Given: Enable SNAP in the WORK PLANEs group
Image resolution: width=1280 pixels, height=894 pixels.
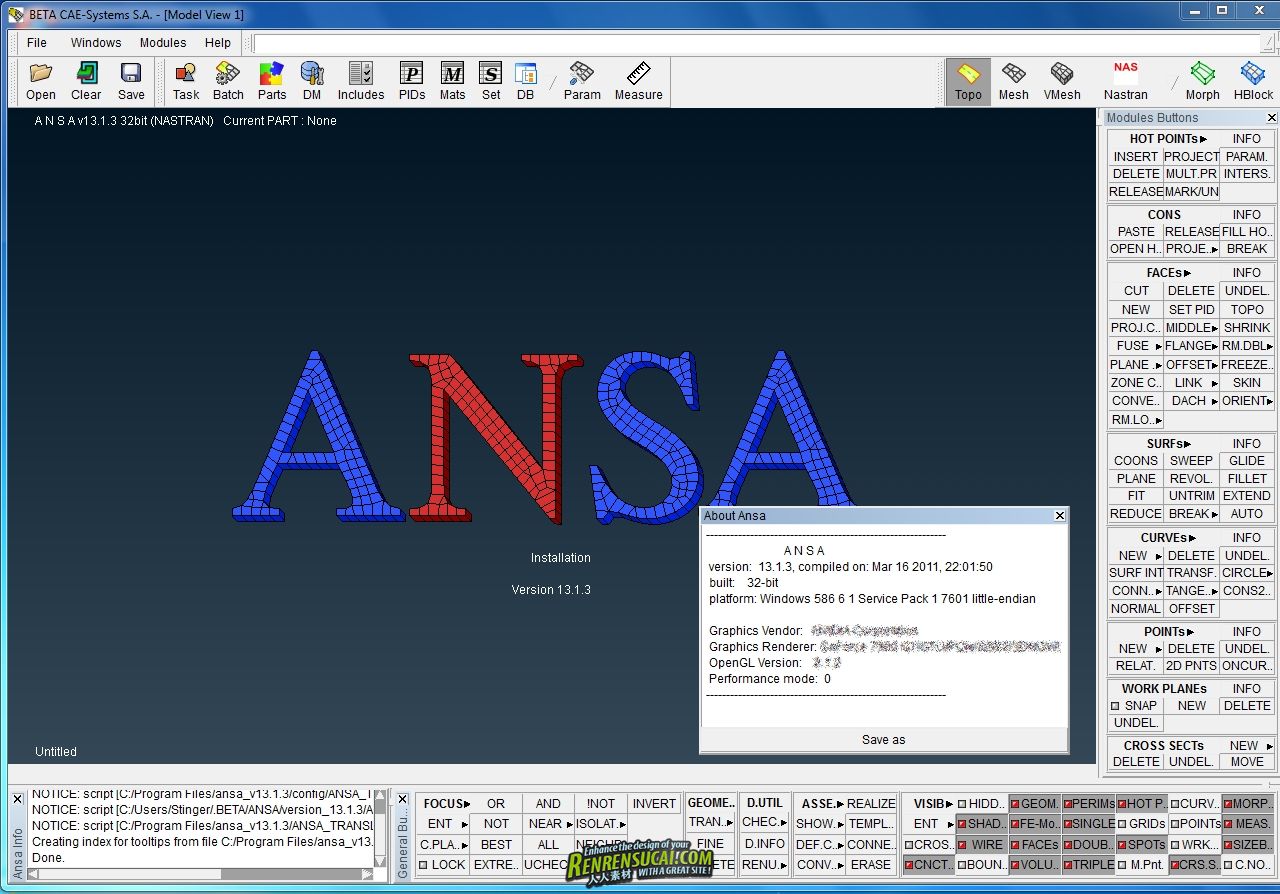Looking at the screenshot, I should pyautogui.click(x=1116, y=706).
